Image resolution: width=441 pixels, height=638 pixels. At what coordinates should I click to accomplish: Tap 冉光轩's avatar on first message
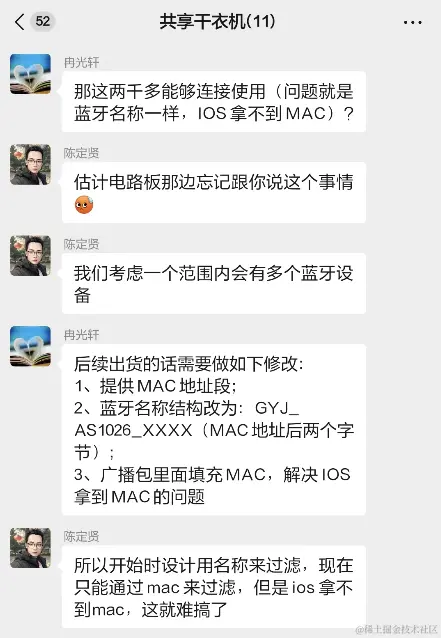pos(31,74)
